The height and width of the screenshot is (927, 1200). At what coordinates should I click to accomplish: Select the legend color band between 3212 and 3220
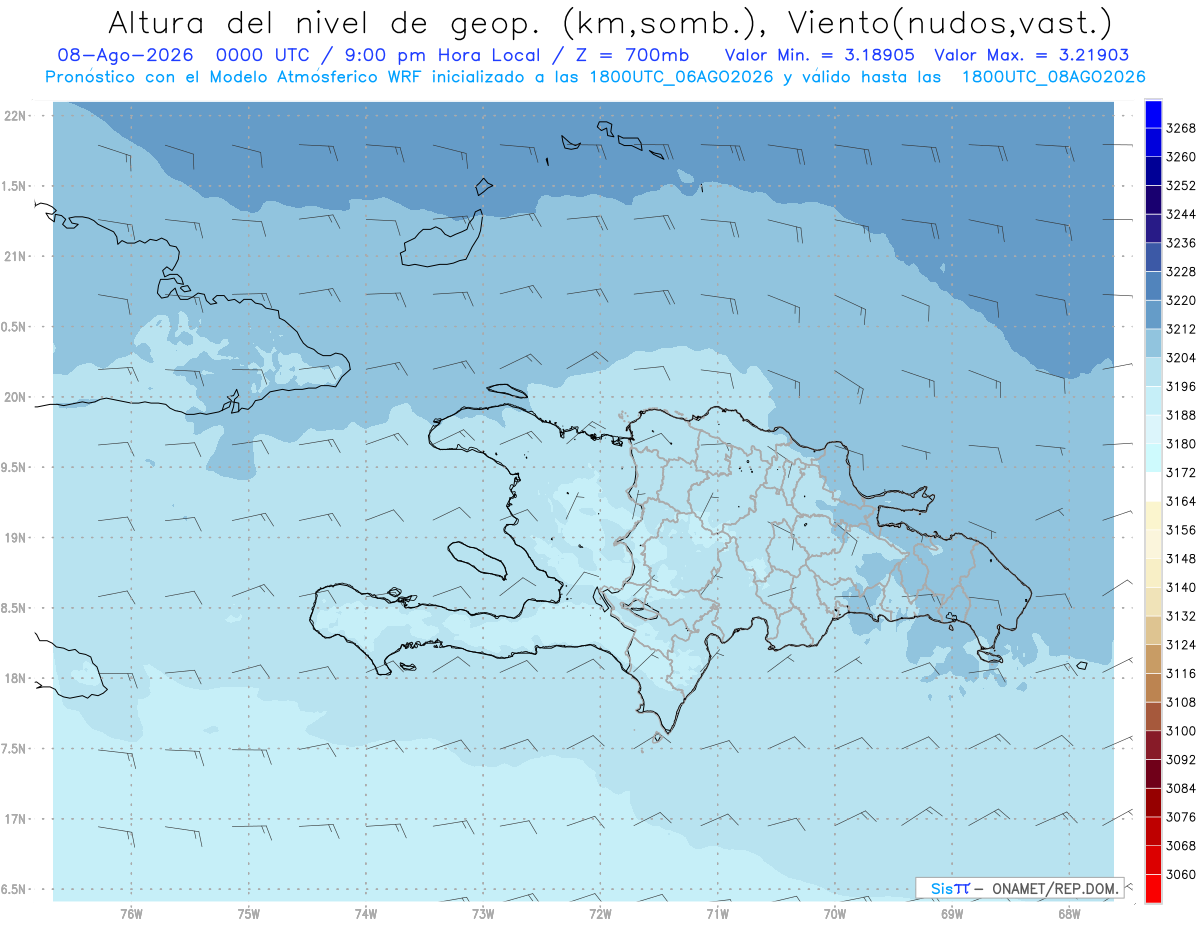(x=1152, y=314)
